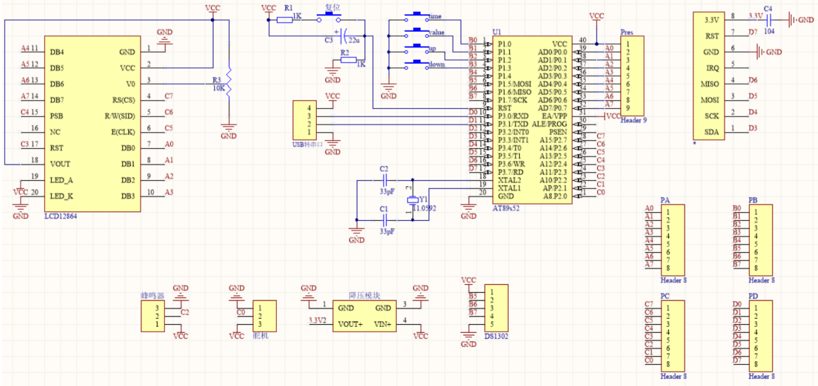This screenshot has height=386, width=818.
Task: Click the reset pushbutton switch symbol
Action: (x=330, y=17)
